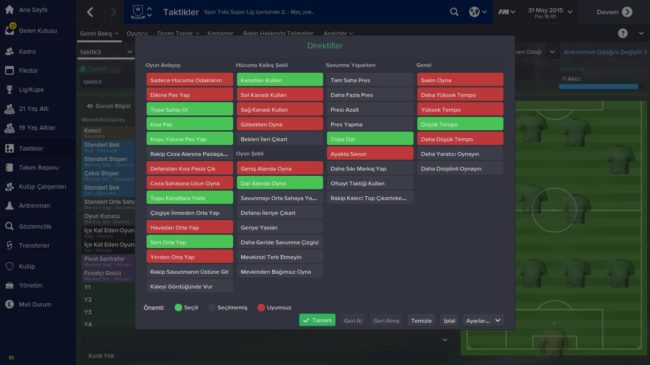Open the 21 Yaş Altı team icon
650x365 pixels.
9,109
